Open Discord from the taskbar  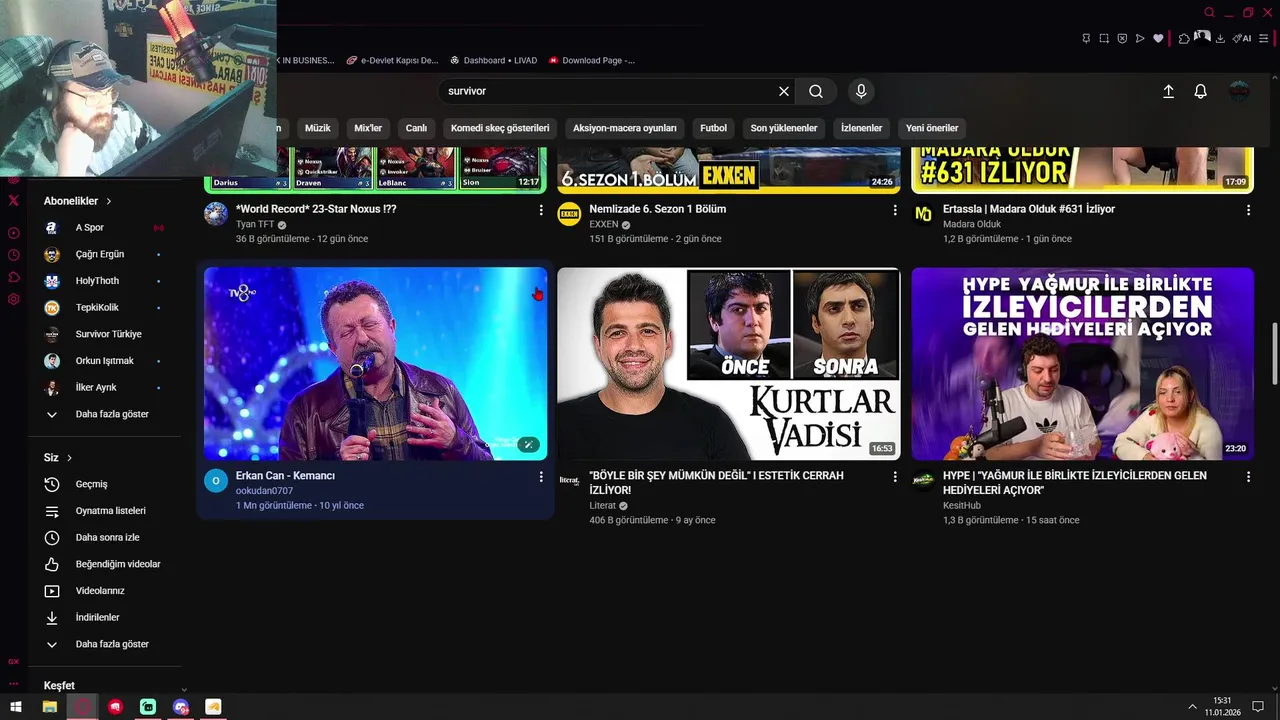tap(181, 707)
